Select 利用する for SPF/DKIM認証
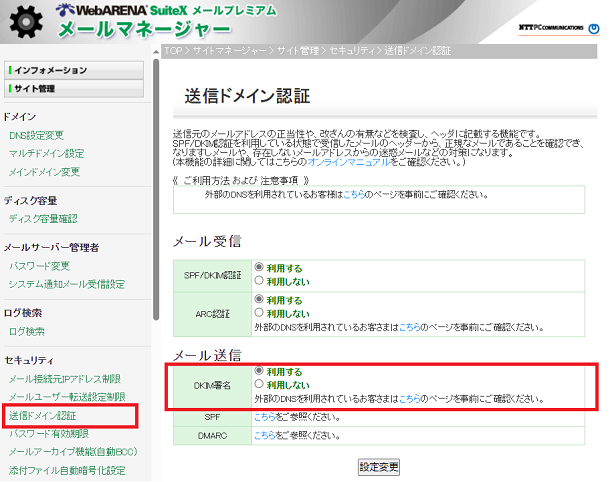This screenshot has width=614, height=482. tap(259, 267)
